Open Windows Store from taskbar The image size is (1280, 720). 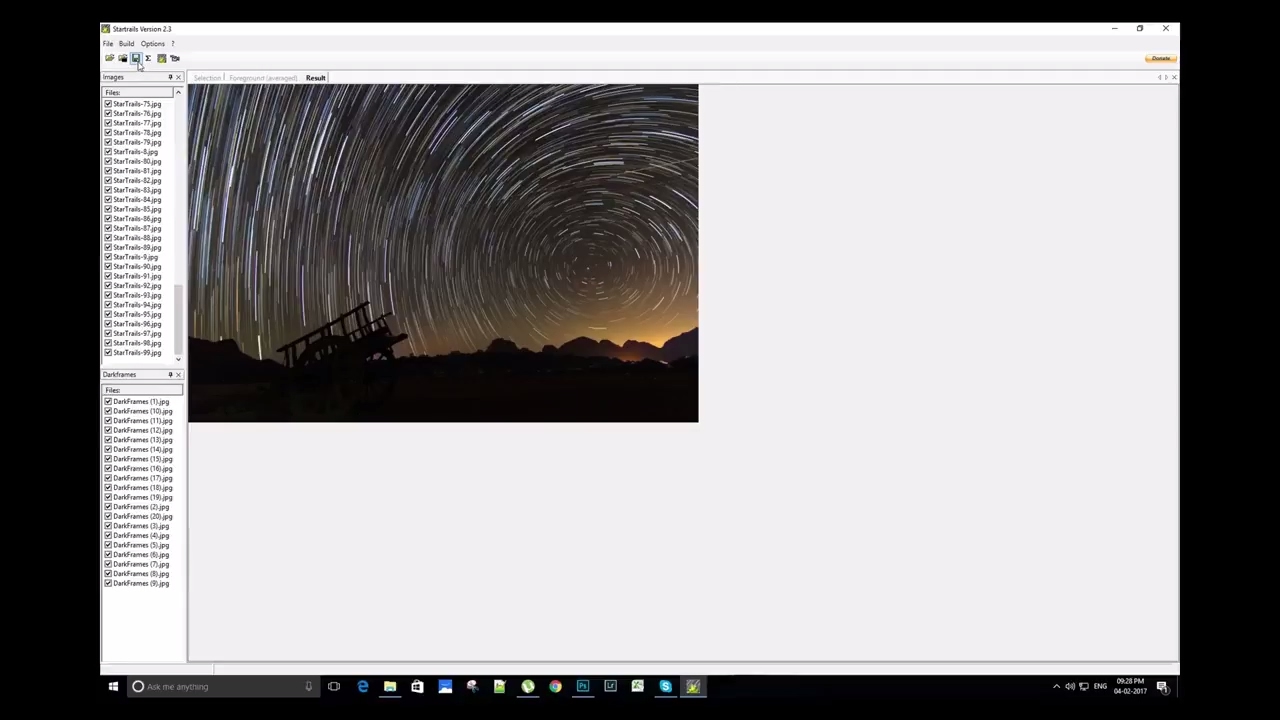[417, 687]
